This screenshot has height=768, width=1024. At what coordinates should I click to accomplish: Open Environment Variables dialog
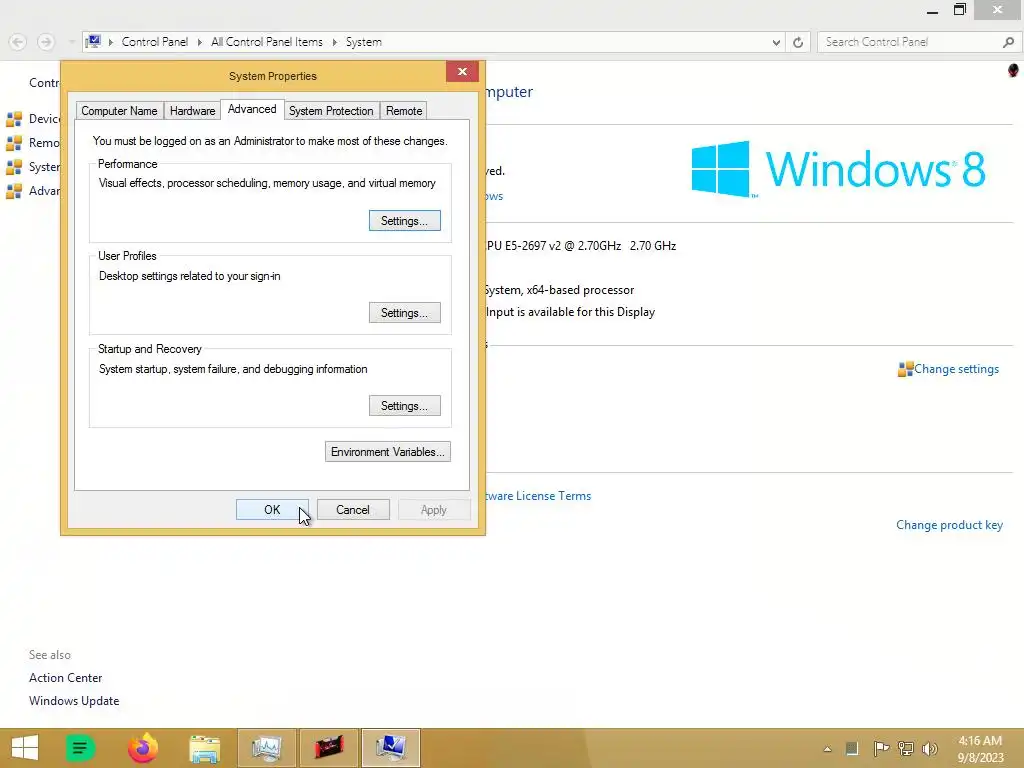pyautogui.click(x=387, y=452)
